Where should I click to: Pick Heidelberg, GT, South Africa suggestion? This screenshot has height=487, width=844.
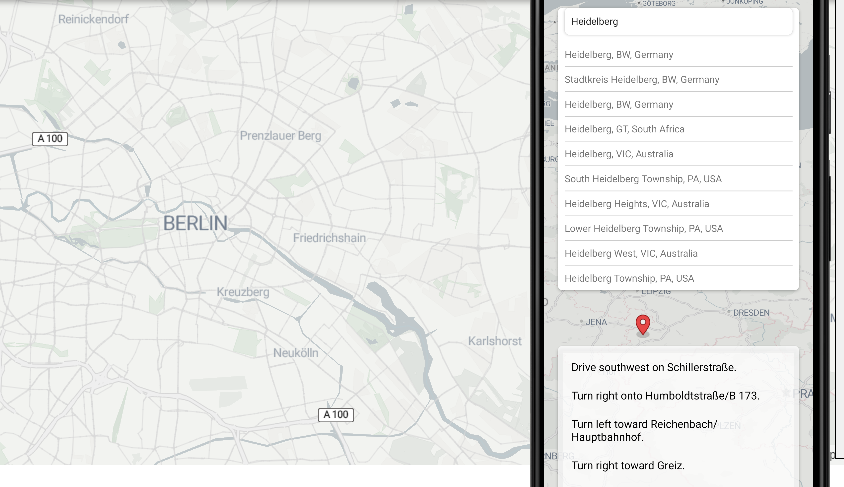tap(678, 129)
